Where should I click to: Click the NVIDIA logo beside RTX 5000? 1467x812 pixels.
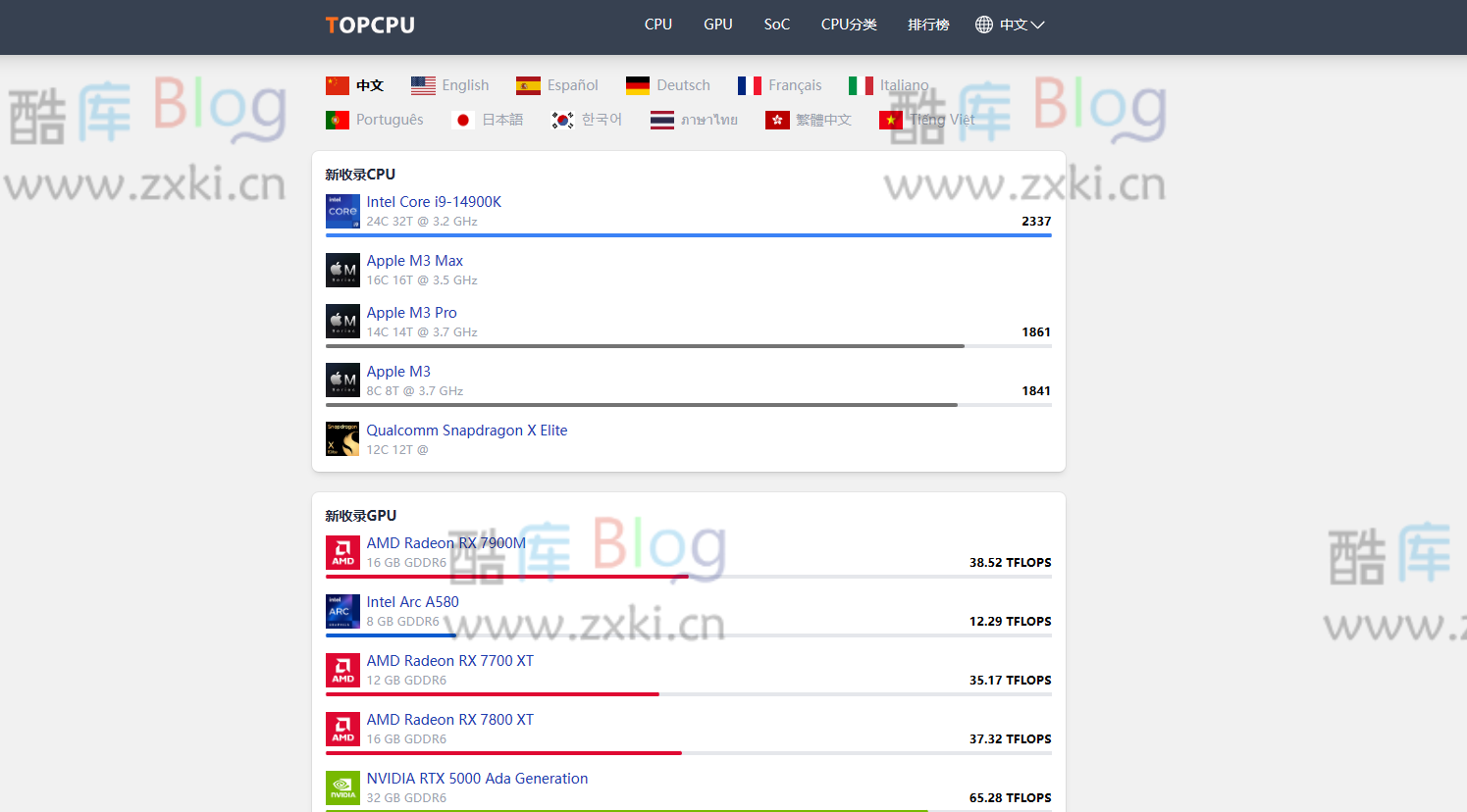pyautogui.click(x=342, y=787)
